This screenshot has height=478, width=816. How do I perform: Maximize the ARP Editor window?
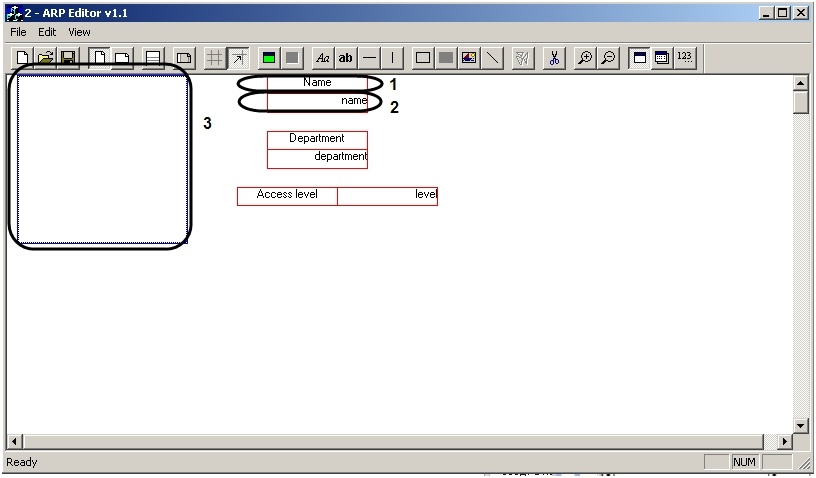pos(782,14)
